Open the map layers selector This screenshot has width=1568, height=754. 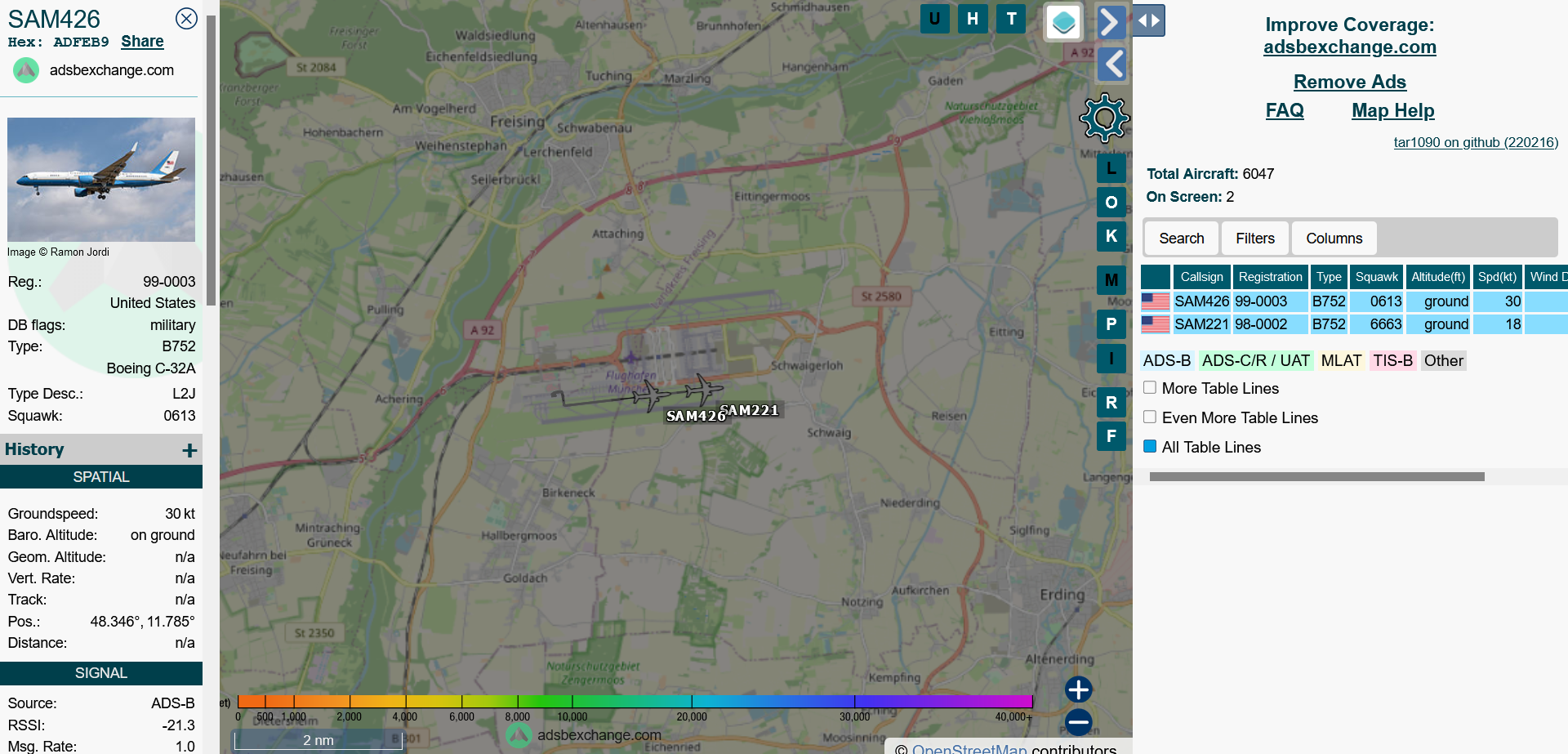click(1064, 22)
